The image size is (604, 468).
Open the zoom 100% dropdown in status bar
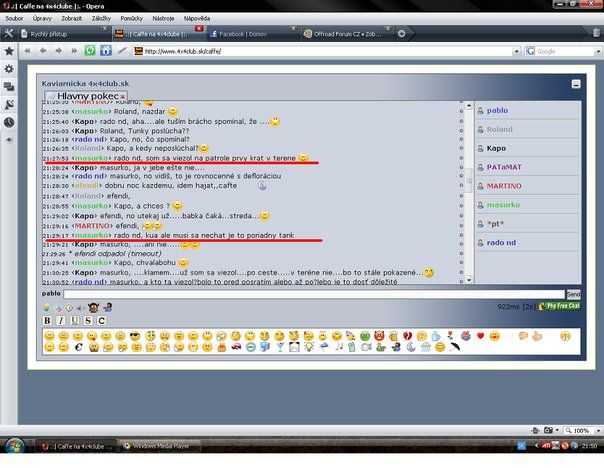[x=598, y=430]
